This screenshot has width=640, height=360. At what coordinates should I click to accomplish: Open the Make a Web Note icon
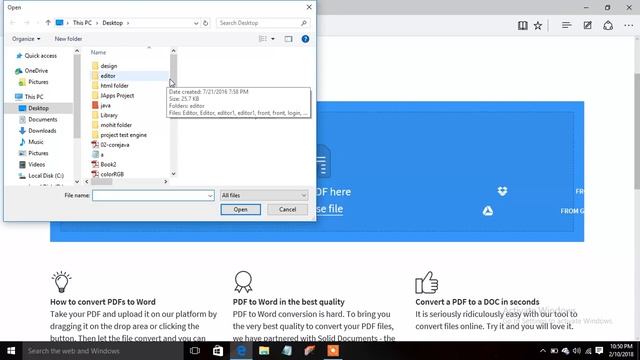click(587, 25)
